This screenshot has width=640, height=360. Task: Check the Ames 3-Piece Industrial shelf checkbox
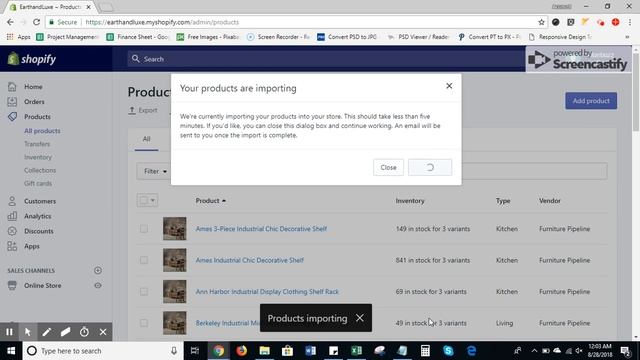pyautogui.click(x=144, y=229)
